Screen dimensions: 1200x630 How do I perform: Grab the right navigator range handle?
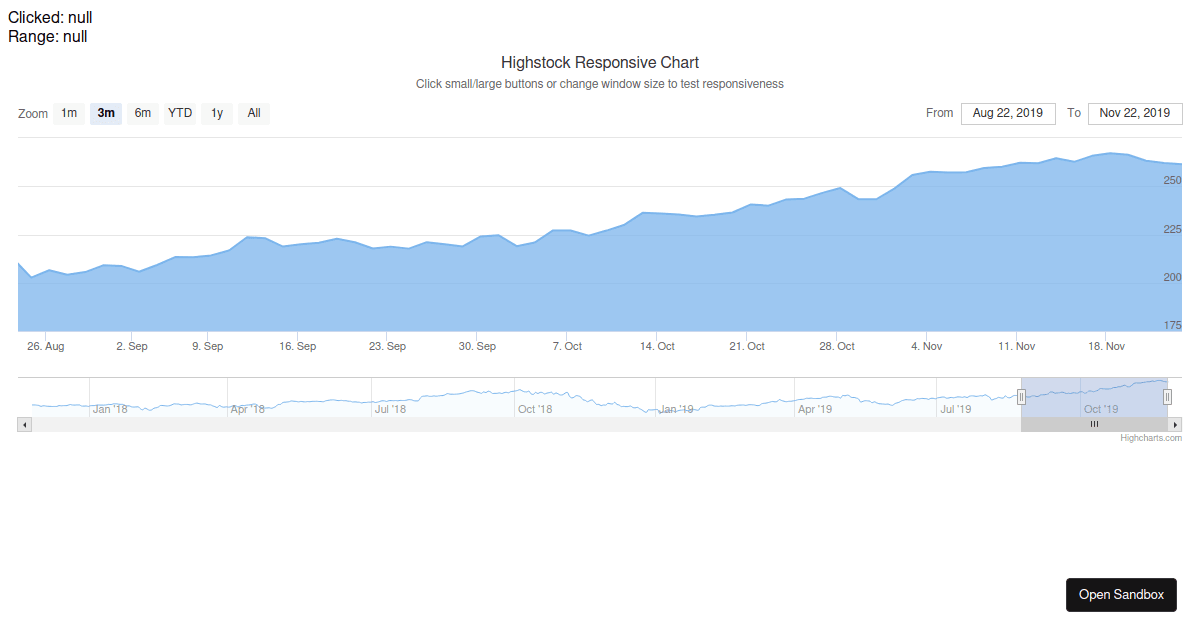pyautogui.click(x=1166, y=396)
